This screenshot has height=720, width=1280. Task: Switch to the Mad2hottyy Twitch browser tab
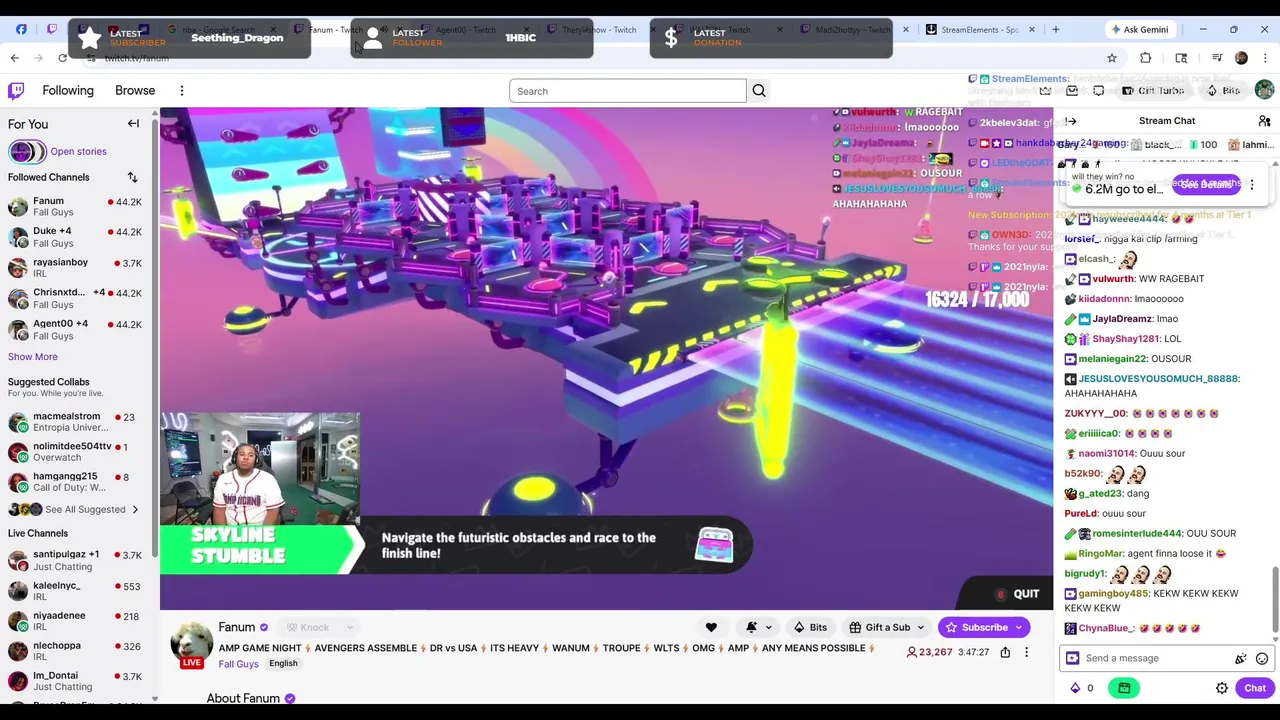tap(850, 29)
